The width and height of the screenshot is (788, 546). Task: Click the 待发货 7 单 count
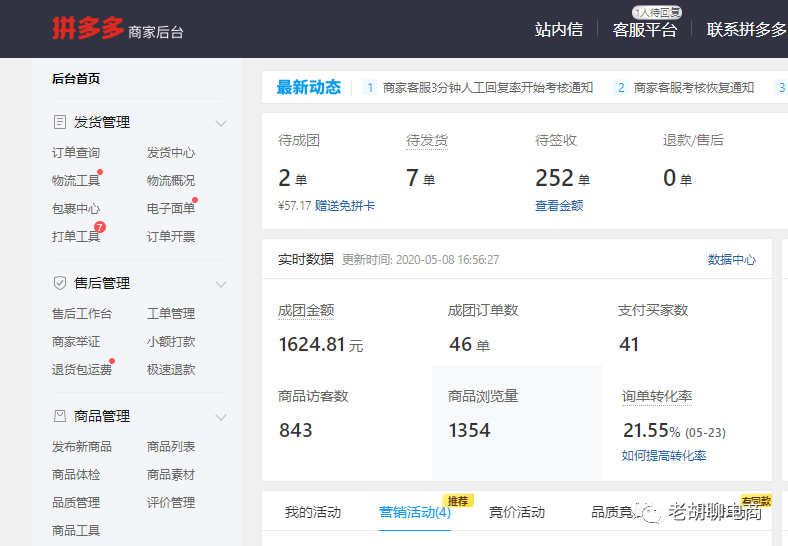[x=421, y=178]
